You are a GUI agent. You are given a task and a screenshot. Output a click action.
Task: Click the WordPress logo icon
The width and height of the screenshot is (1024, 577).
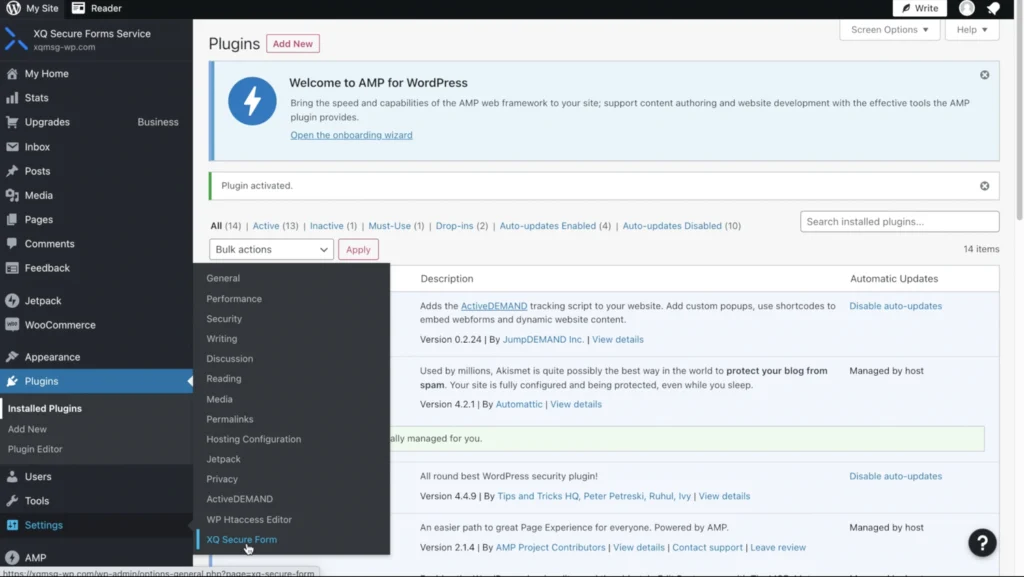(x=13, y=8)
